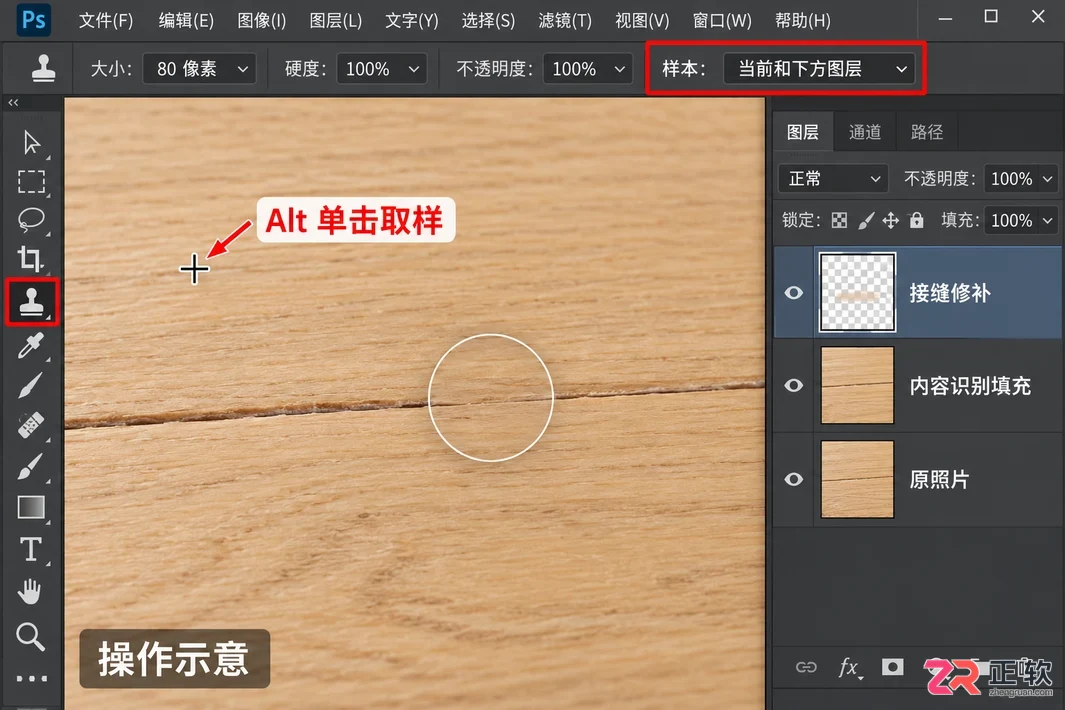Switch to the 路径 tab
Image resolution: width=1065 pixels, height=710 pixels.
coord(927,132)
